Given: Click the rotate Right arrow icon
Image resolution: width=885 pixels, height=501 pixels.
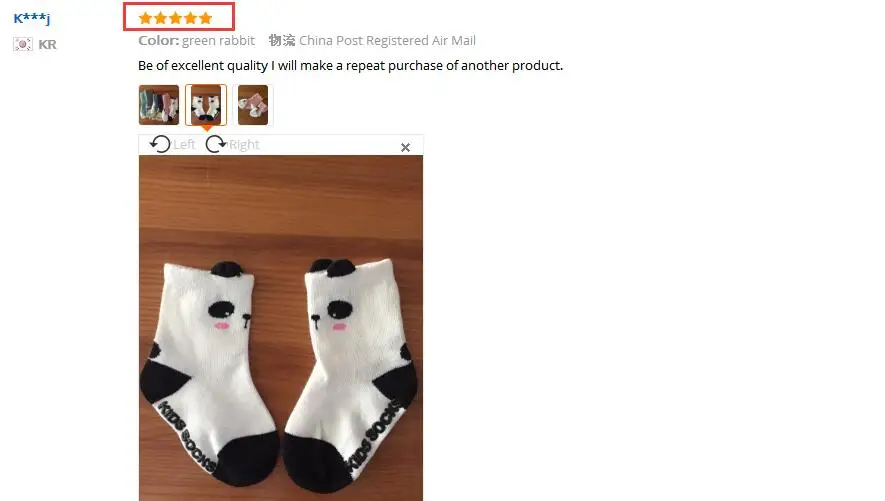Looking at the screenshot, I should (x=216, y=144).
